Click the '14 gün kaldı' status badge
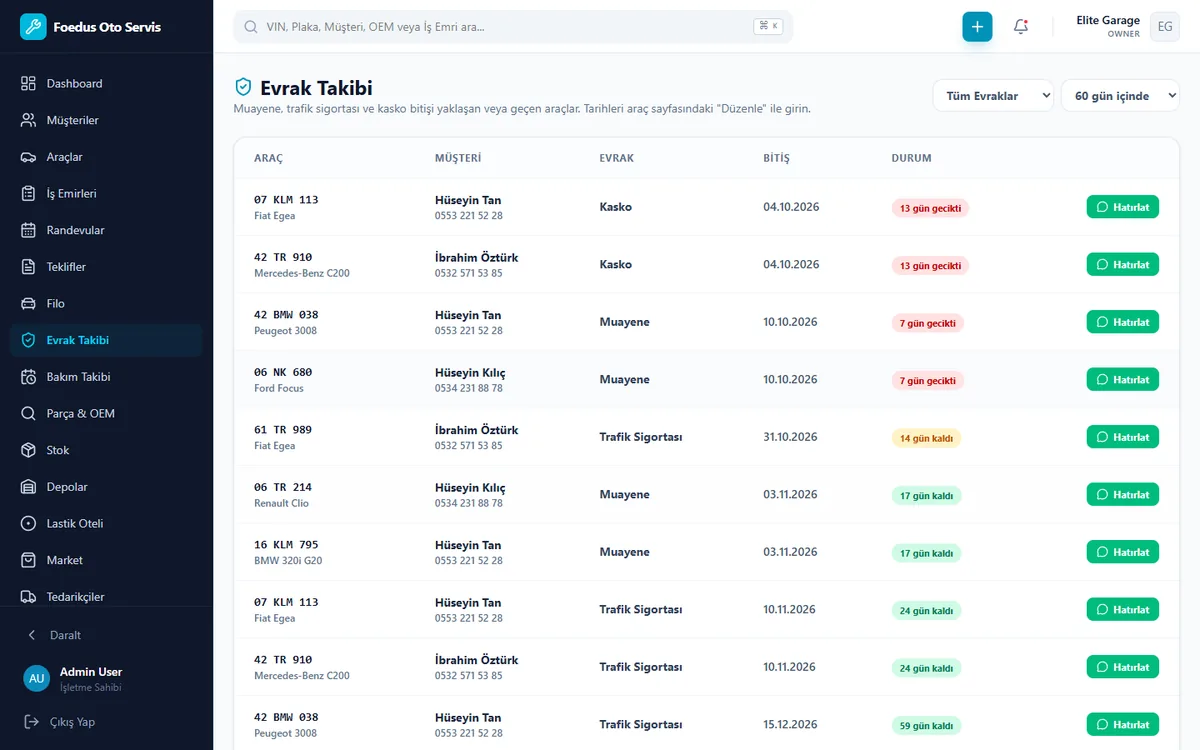This screenshot has width=1200, height=750. point(926,438)
